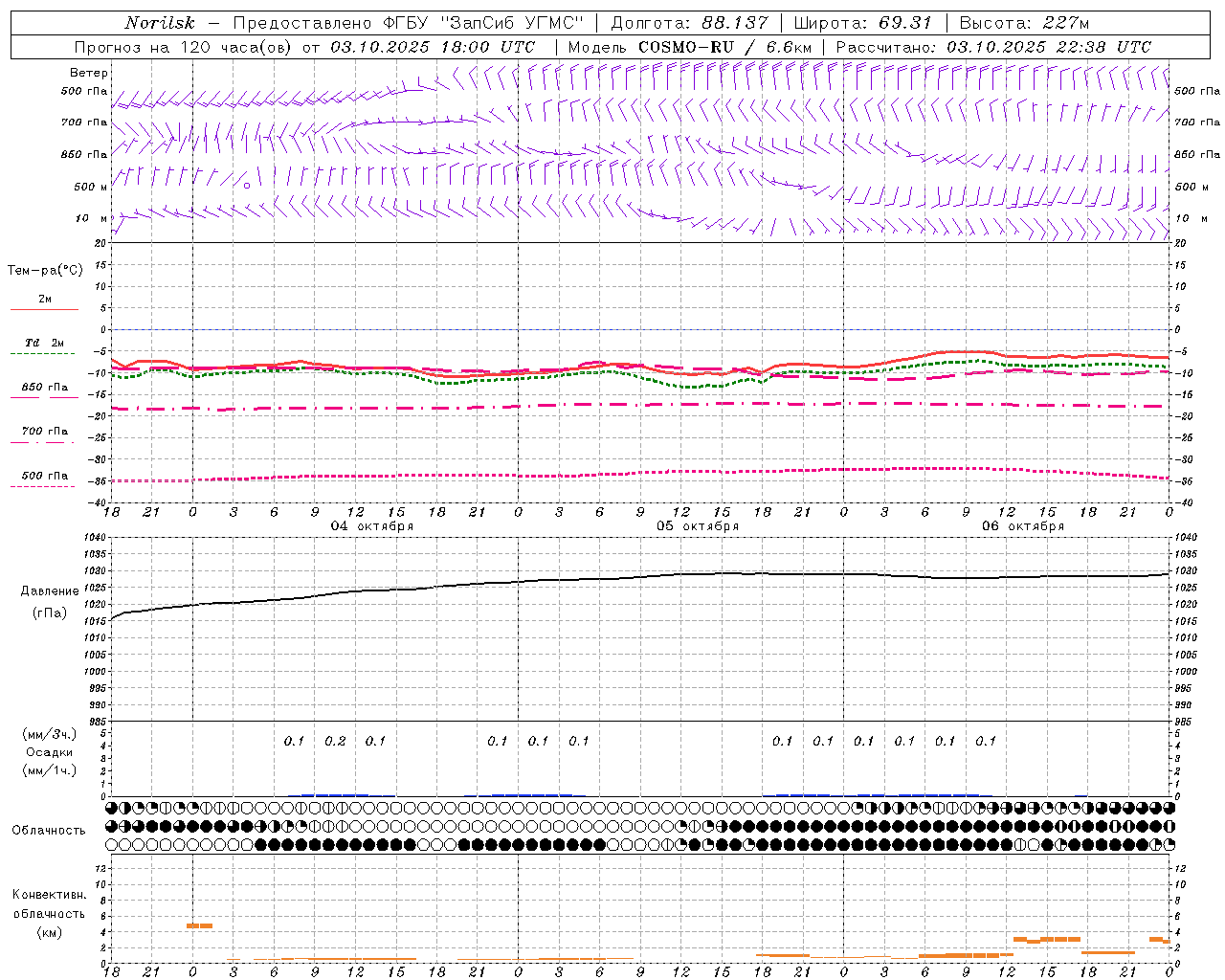Click the 'Рассчитано: 03.10.2025 22:38 UTC' timestamp
Screen dimensions: 1225x980
coord(993,47)
